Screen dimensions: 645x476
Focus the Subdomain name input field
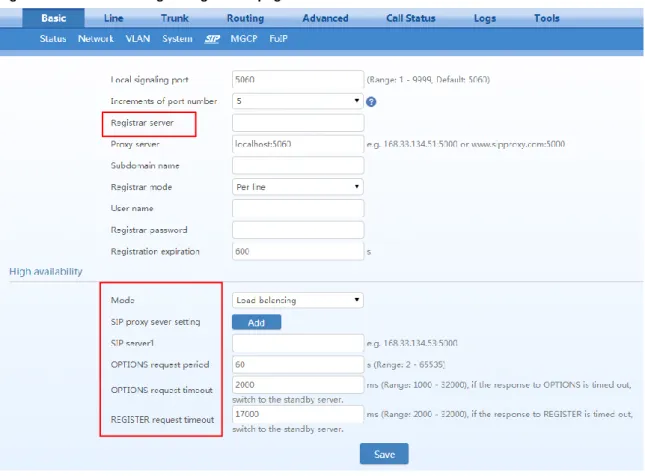tap(298, 165)
